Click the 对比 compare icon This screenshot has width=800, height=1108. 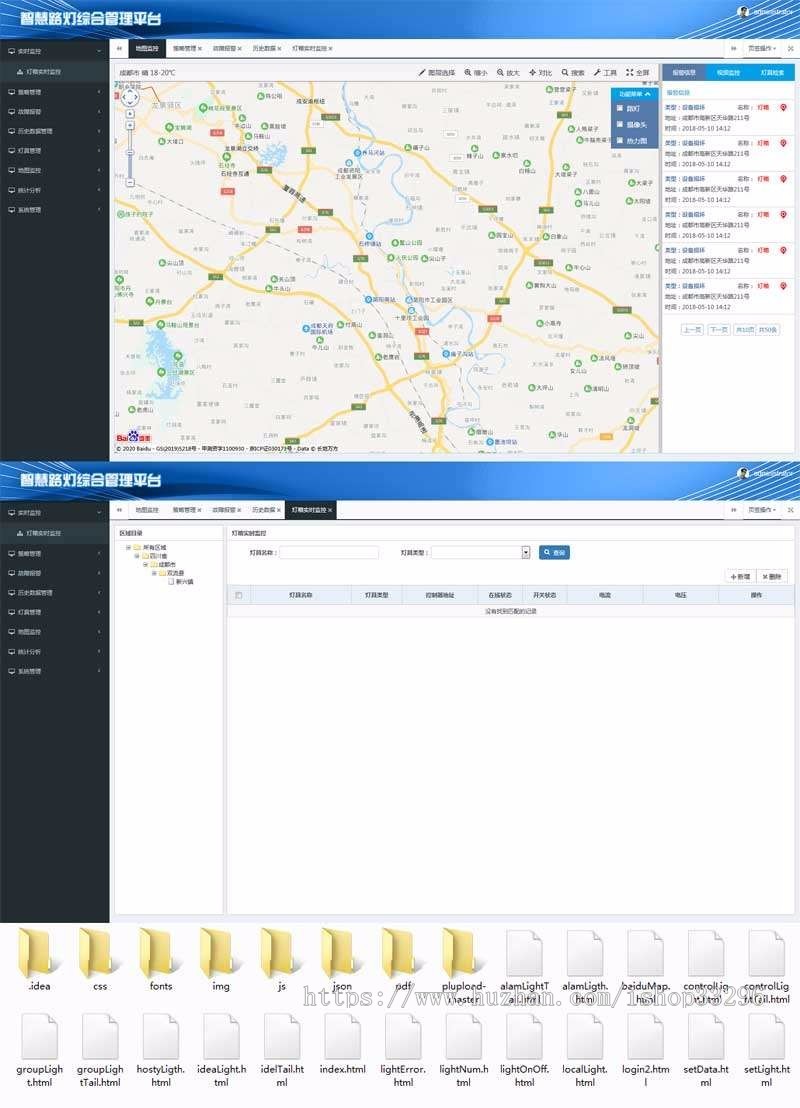point(537,71)
